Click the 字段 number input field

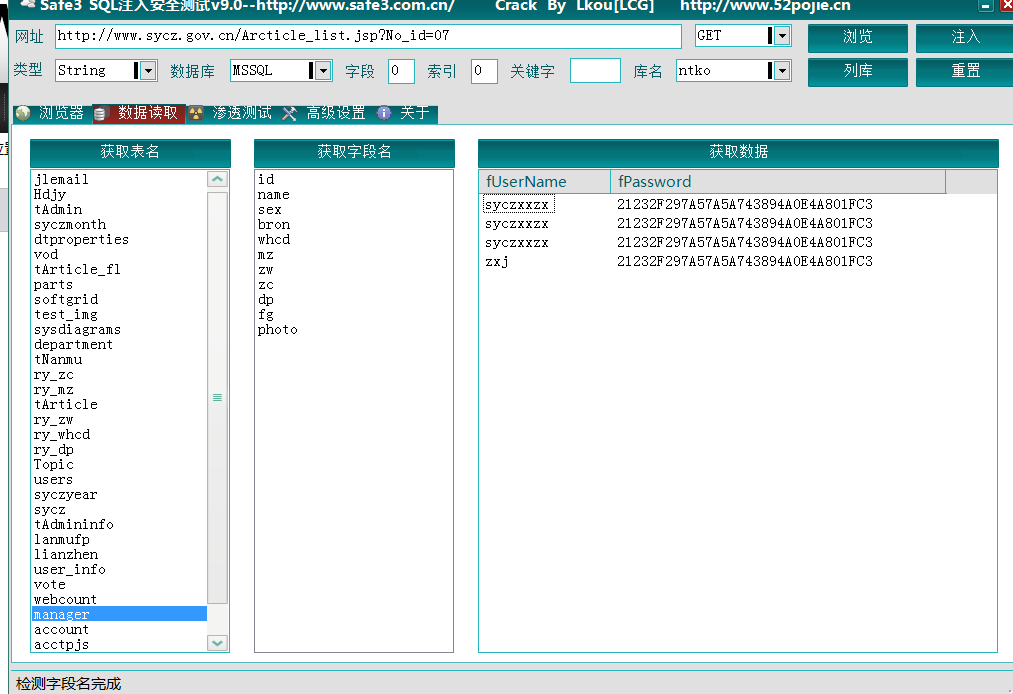401,71
